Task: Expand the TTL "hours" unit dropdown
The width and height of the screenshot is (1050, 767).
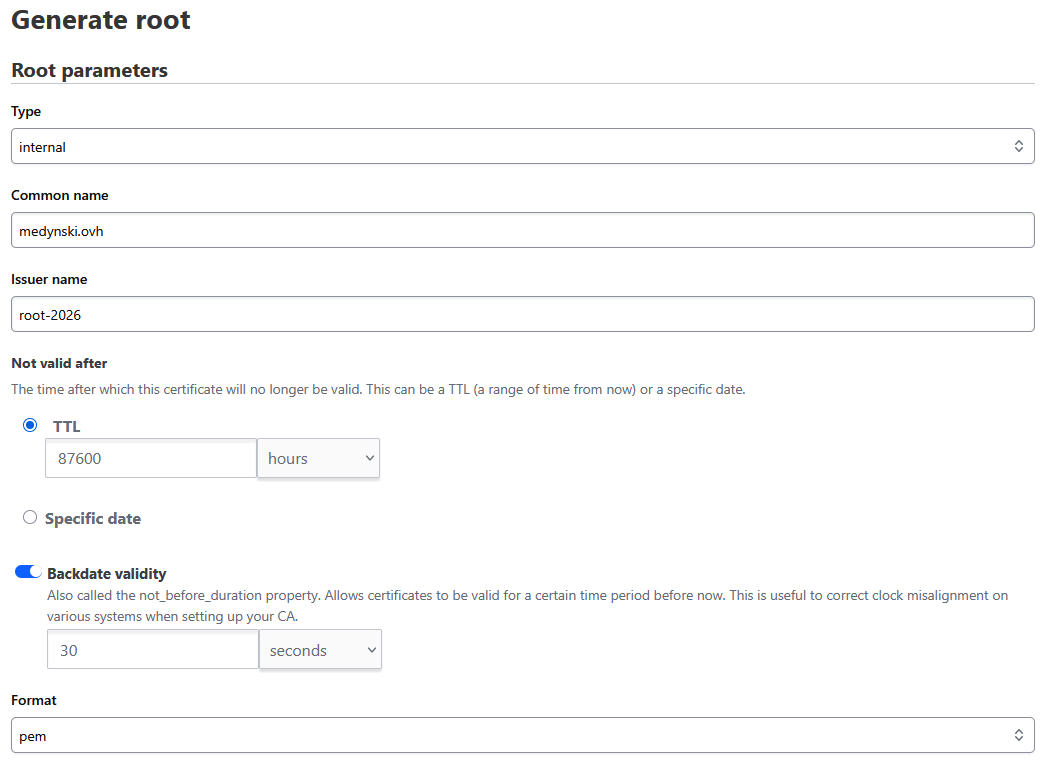Action: (x=318, y=458)
